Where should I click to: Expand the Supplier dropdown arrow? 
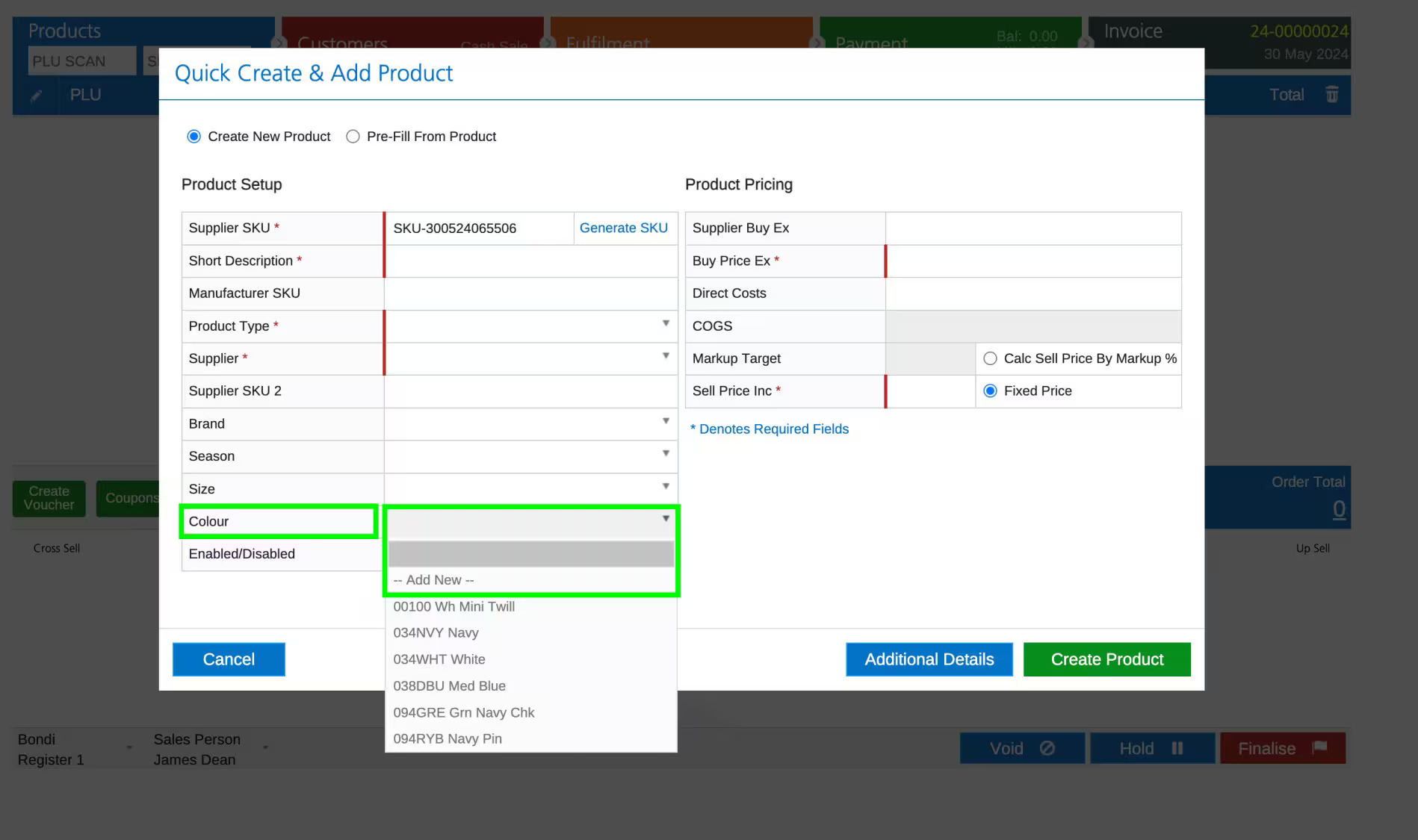[665, 356]
